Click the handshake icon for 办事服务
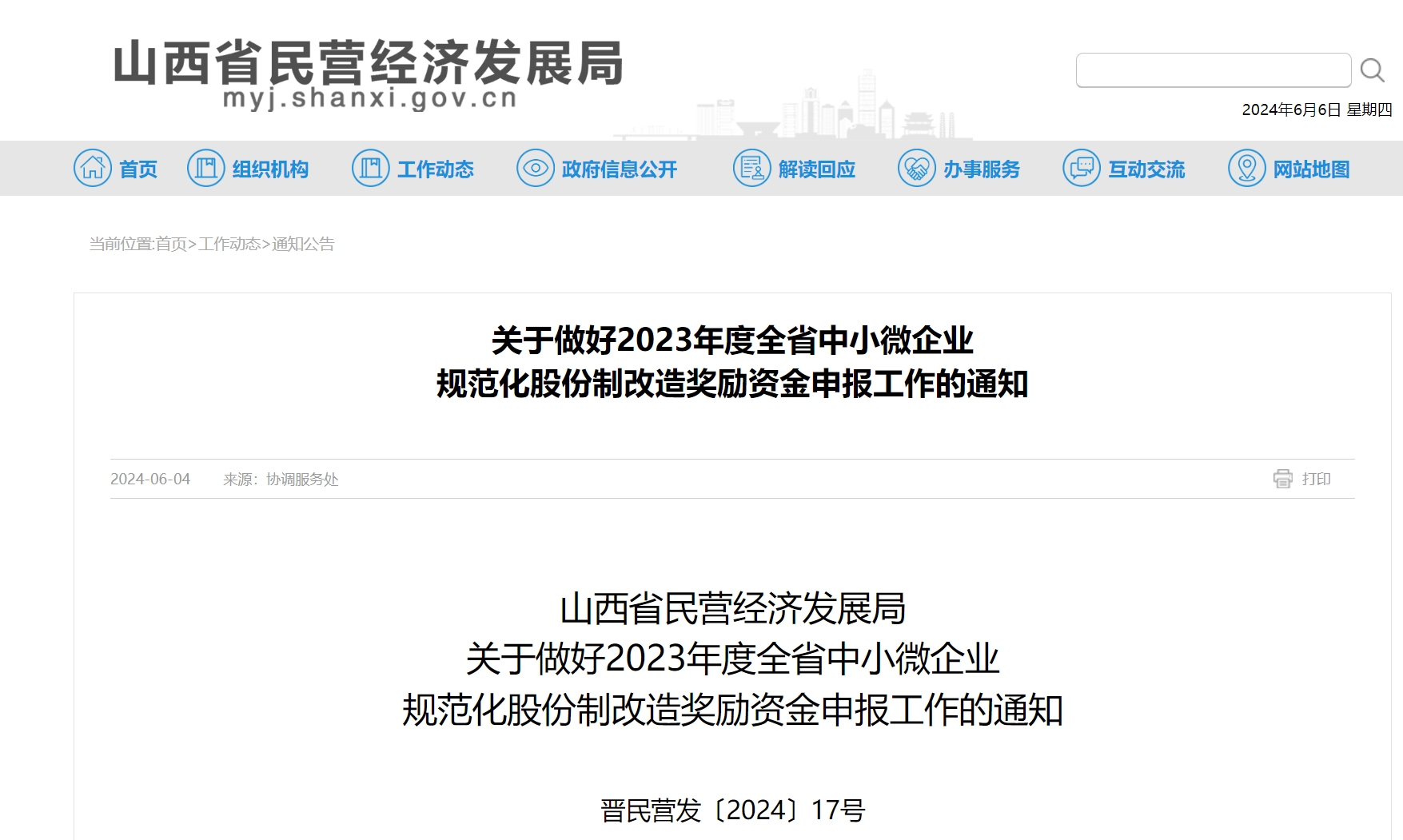Viewport: 1403px width, 840px height. tap(917, 168)
